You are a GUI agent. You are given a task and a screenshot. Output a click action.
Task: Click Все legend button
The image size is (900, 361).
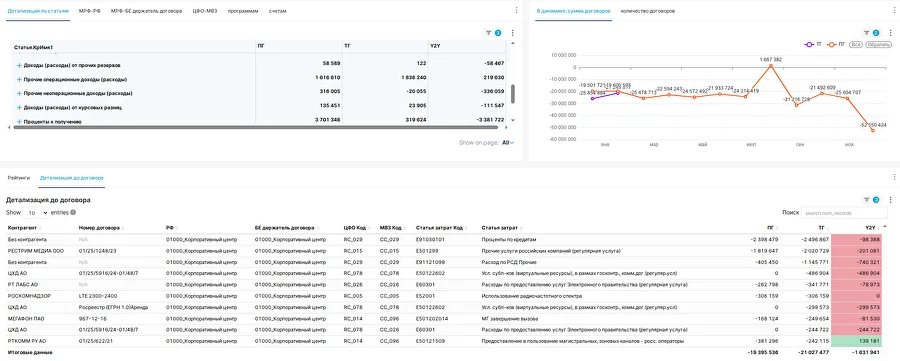(856, 44)
